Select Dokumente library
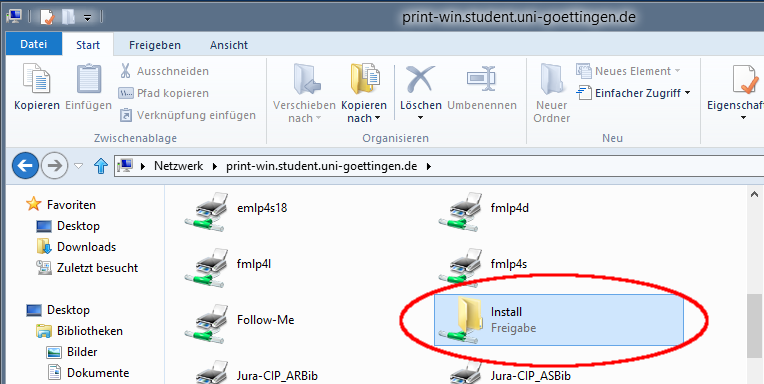Screen dimensions: 764x384 click(x=98, y=373)
